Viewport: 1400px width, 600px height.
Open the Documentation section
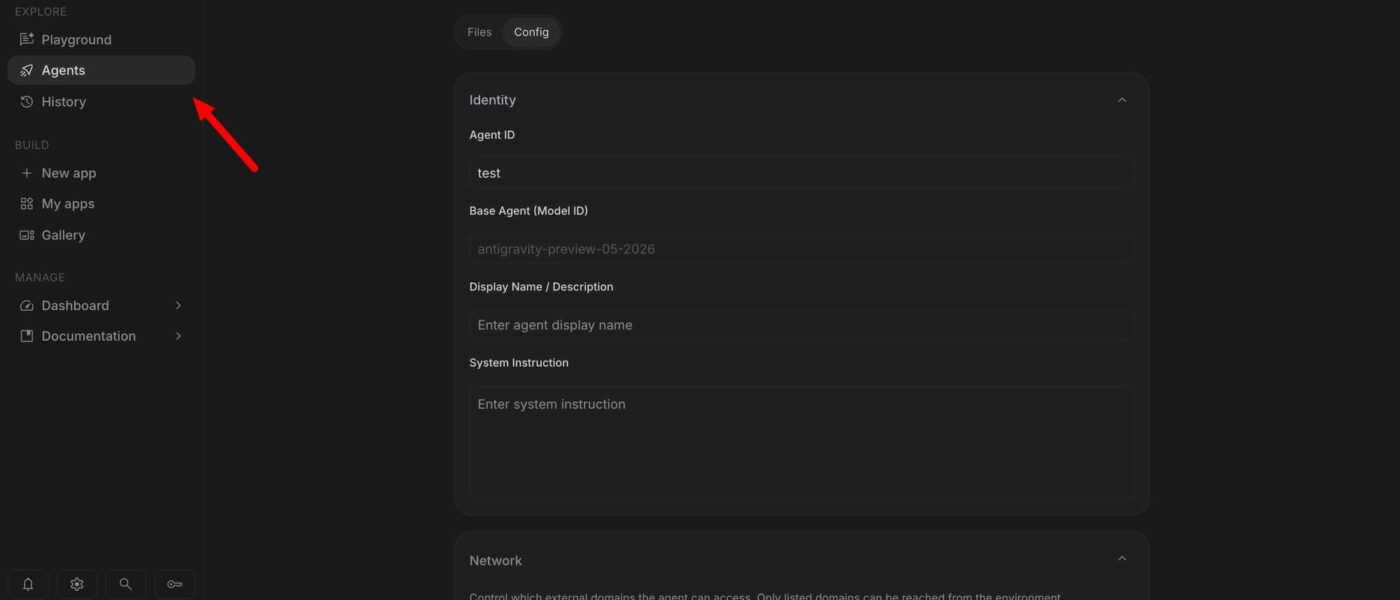tap(101, 336)
